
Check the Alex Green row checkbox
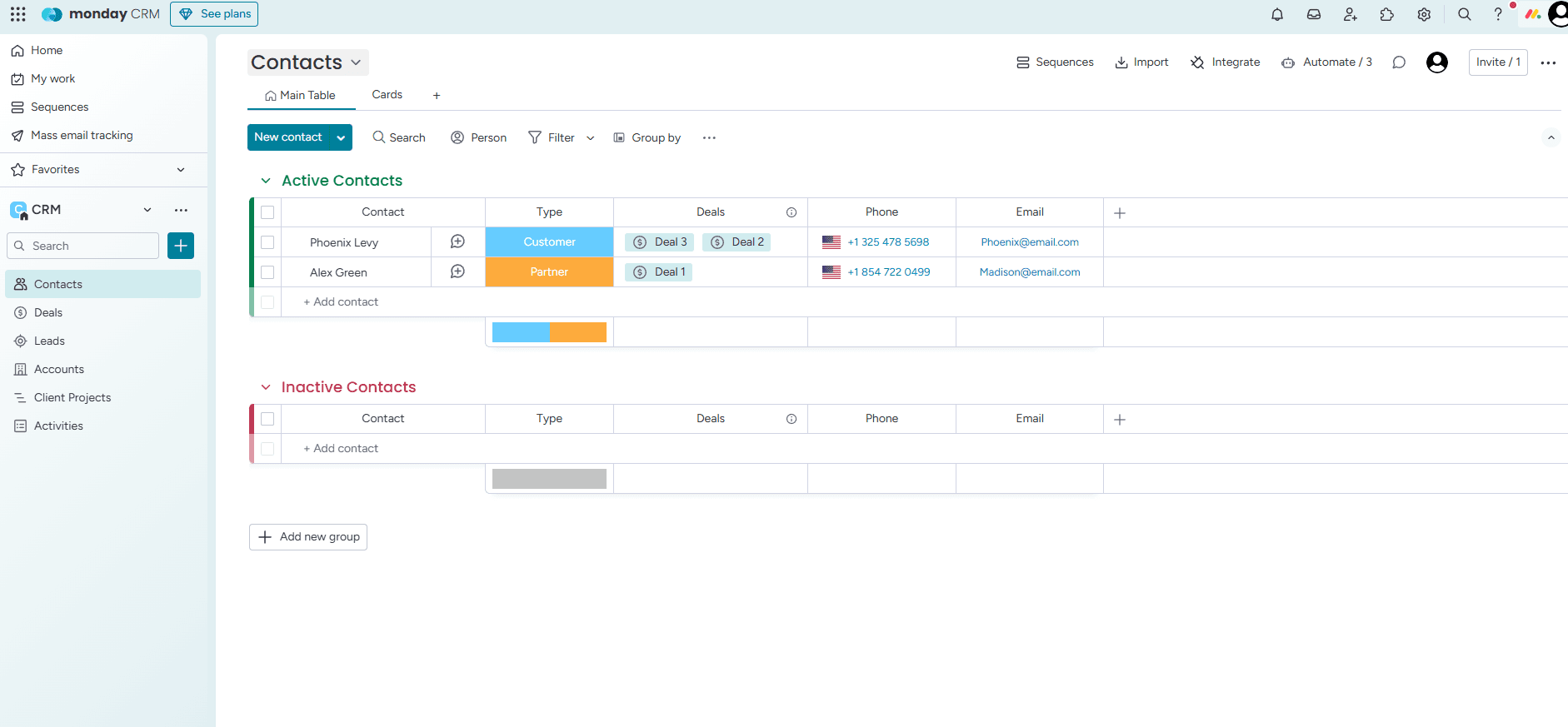267,272
